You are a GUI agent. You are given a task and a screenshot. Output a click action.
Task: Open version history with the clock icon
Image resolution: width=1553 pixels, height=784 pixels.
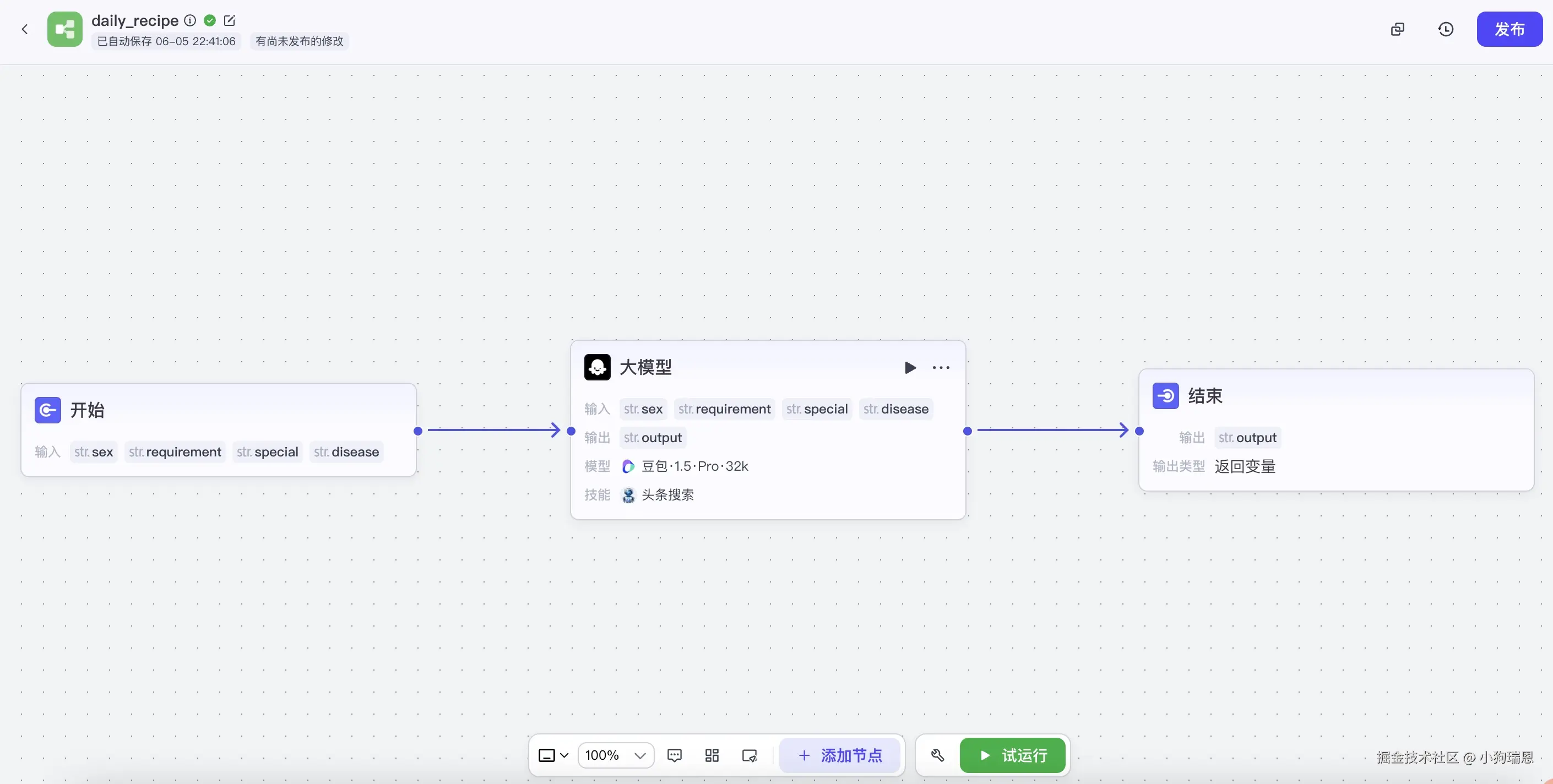point(1446,28)
